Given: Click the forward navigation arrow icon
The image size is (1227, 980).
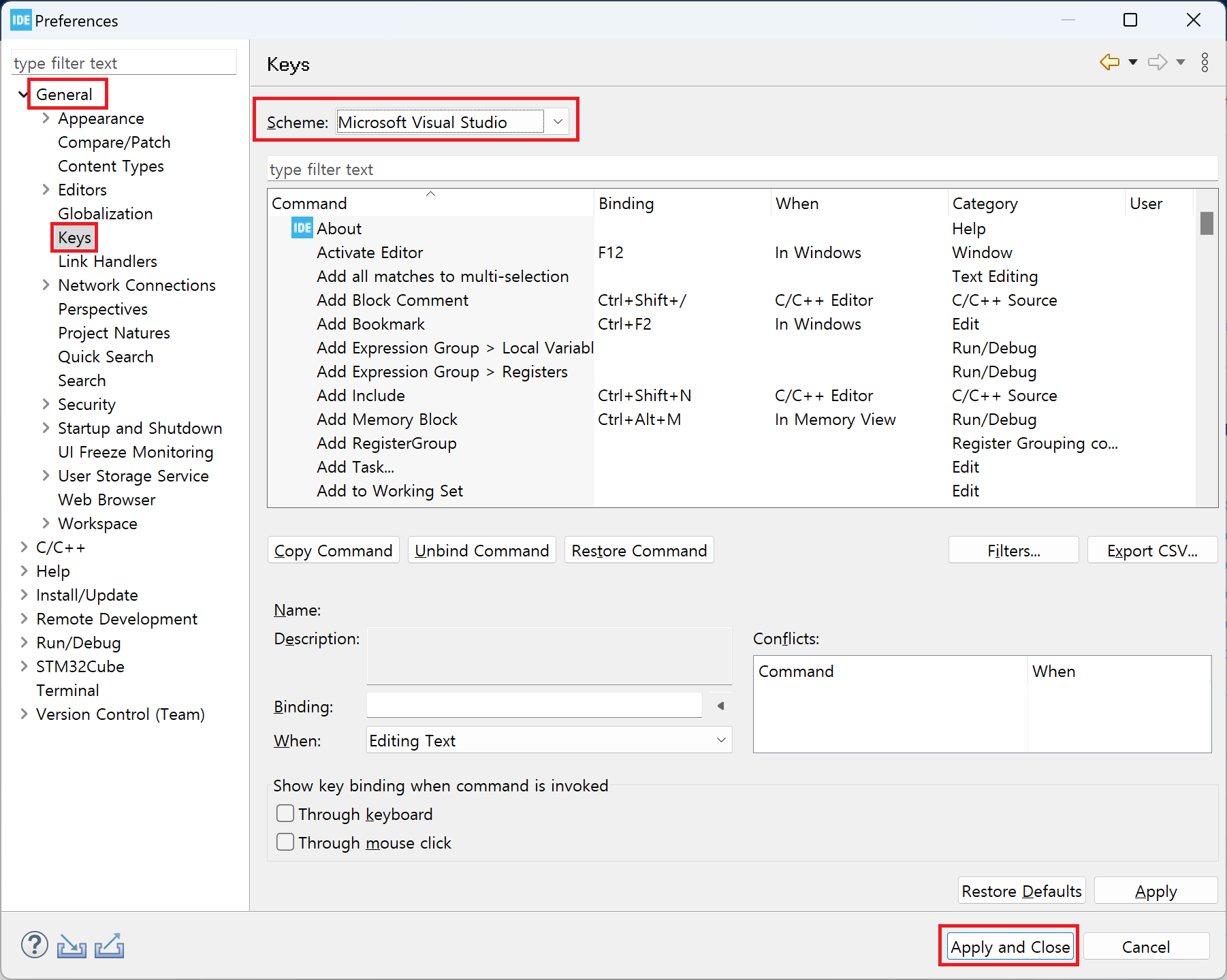Looking at the screenshot, I should click(x=1158, y=62).
